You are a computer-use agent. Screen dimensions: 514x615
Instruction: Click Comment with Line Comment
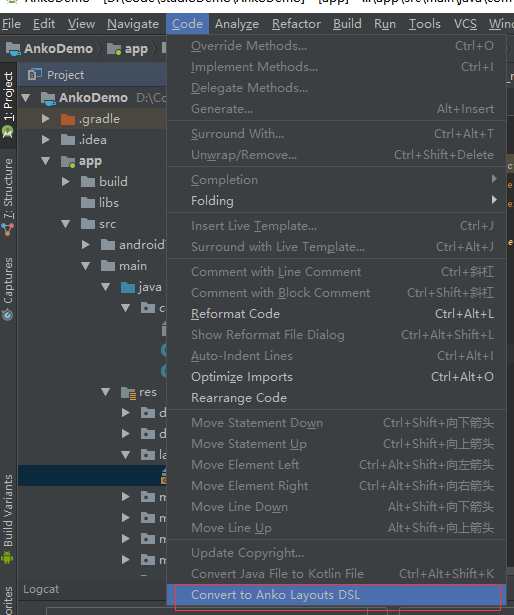coord(336,272)
